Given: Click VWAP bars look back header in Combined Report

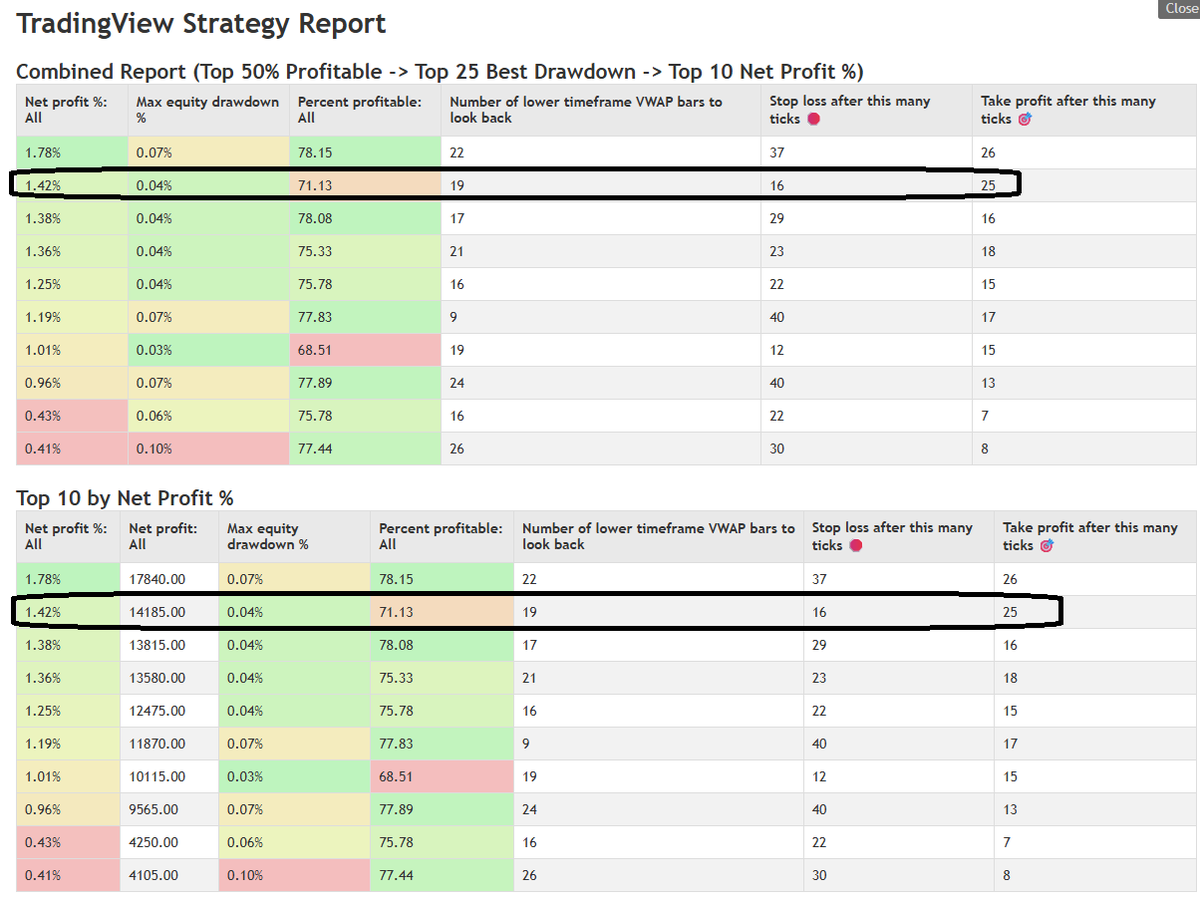Looking at the screenshot, I should [601, 110].
